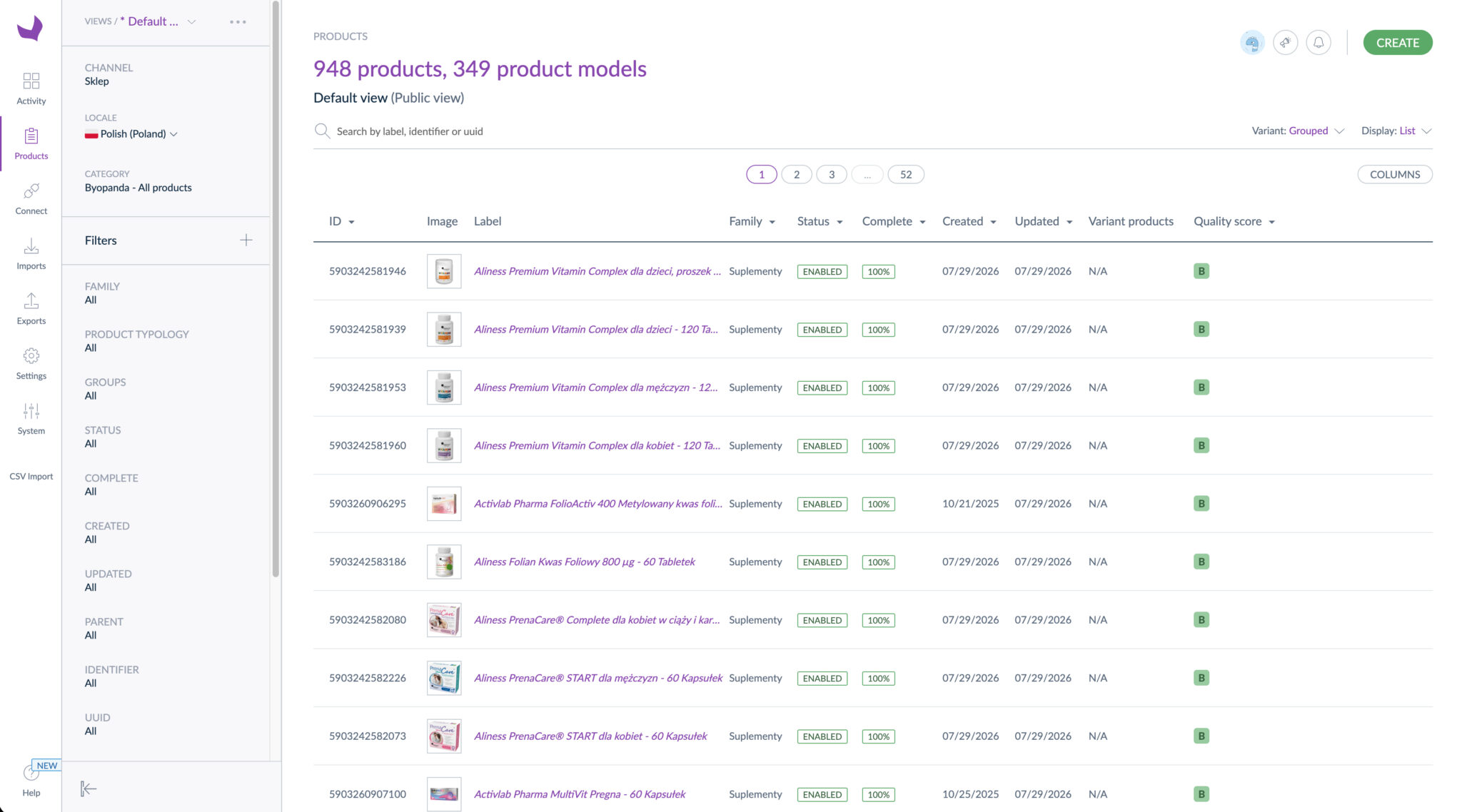
Task: Open the Variant Grouped dropdown
Action: (1297, 131)
